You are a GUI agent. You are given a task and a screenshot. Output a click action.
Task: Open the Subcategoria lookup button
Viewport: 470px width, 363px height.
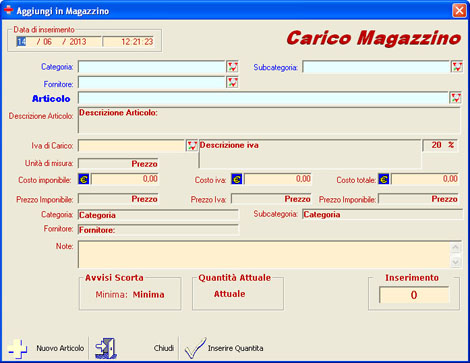tap(457, 67)
